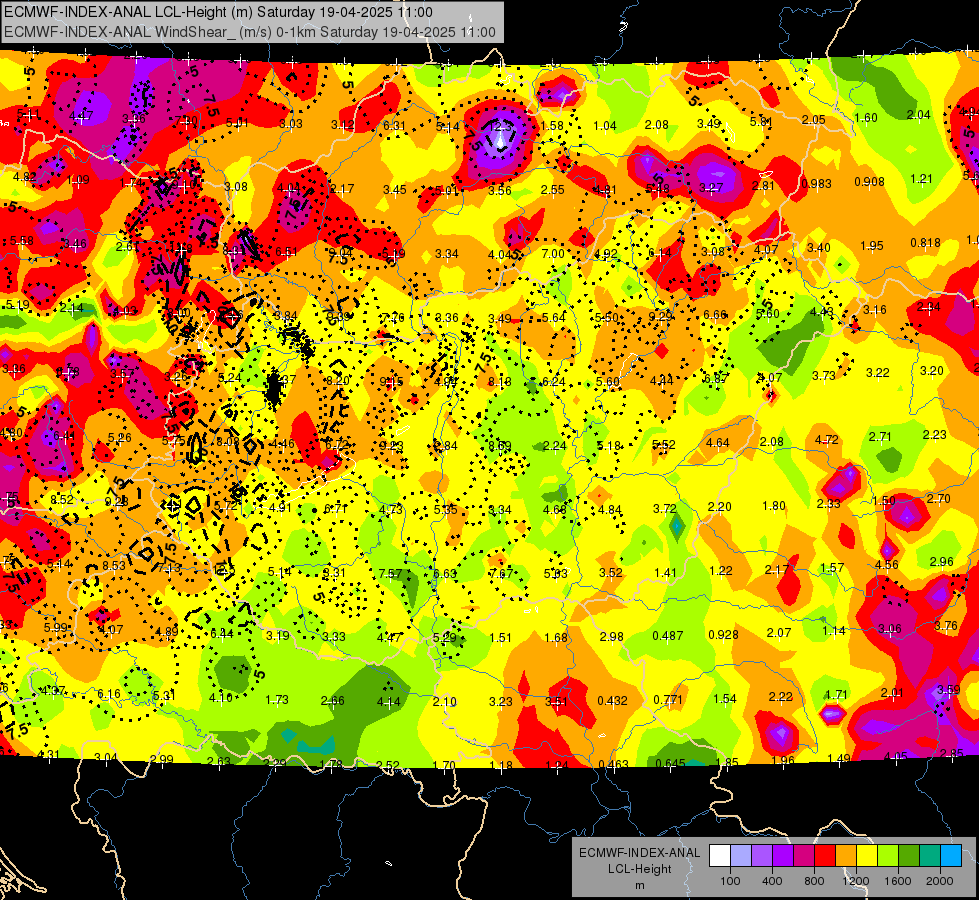Screen dimensions: 979x900
Task: Click the wind shear value 12.3
Action: [501, 126]
